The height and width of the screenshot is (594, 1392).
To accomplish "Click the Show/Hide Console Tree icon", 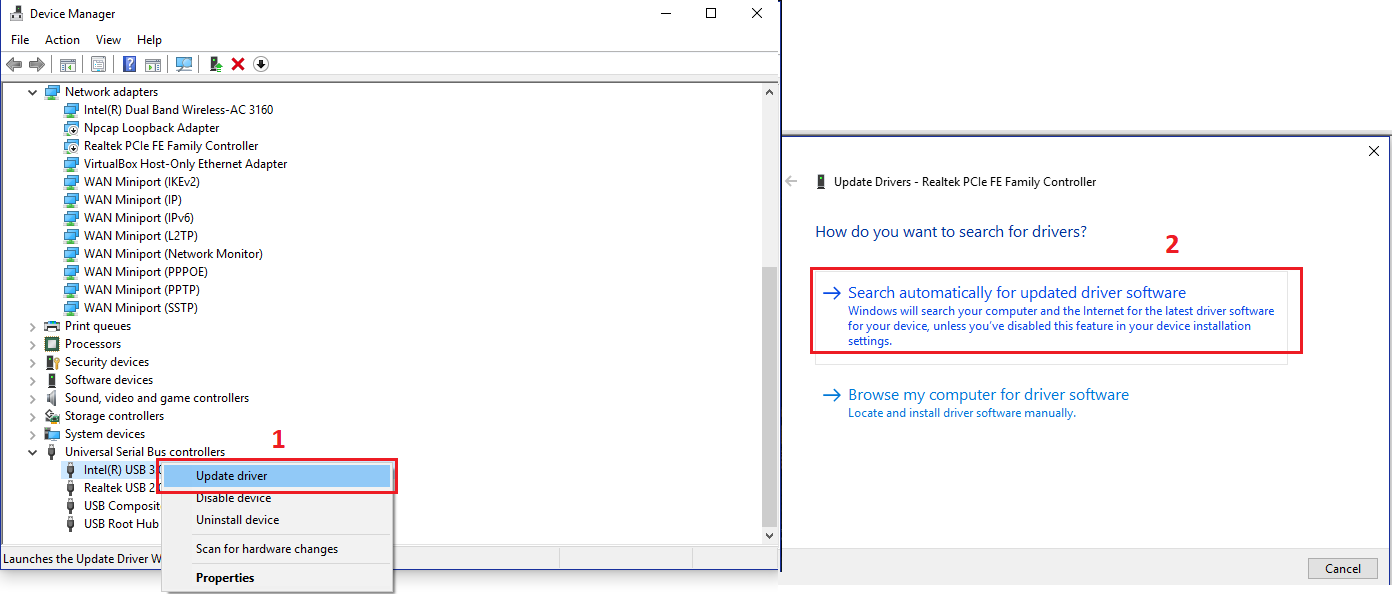I will point(68,64).
